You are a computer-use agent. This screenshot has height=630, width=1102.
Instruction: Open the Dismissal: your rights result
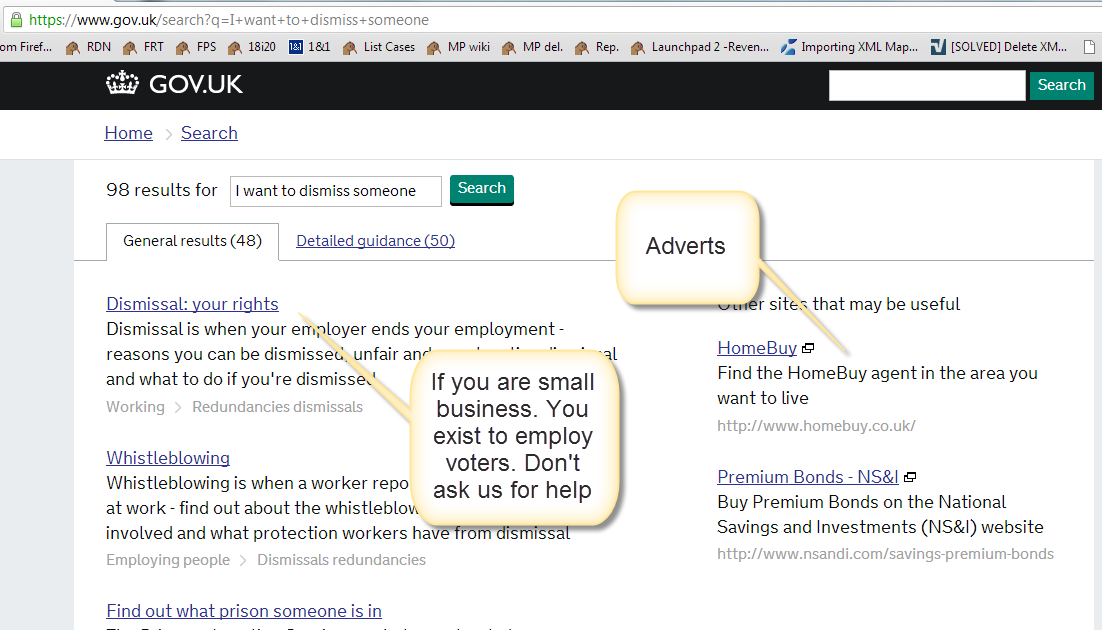point(192,304)
